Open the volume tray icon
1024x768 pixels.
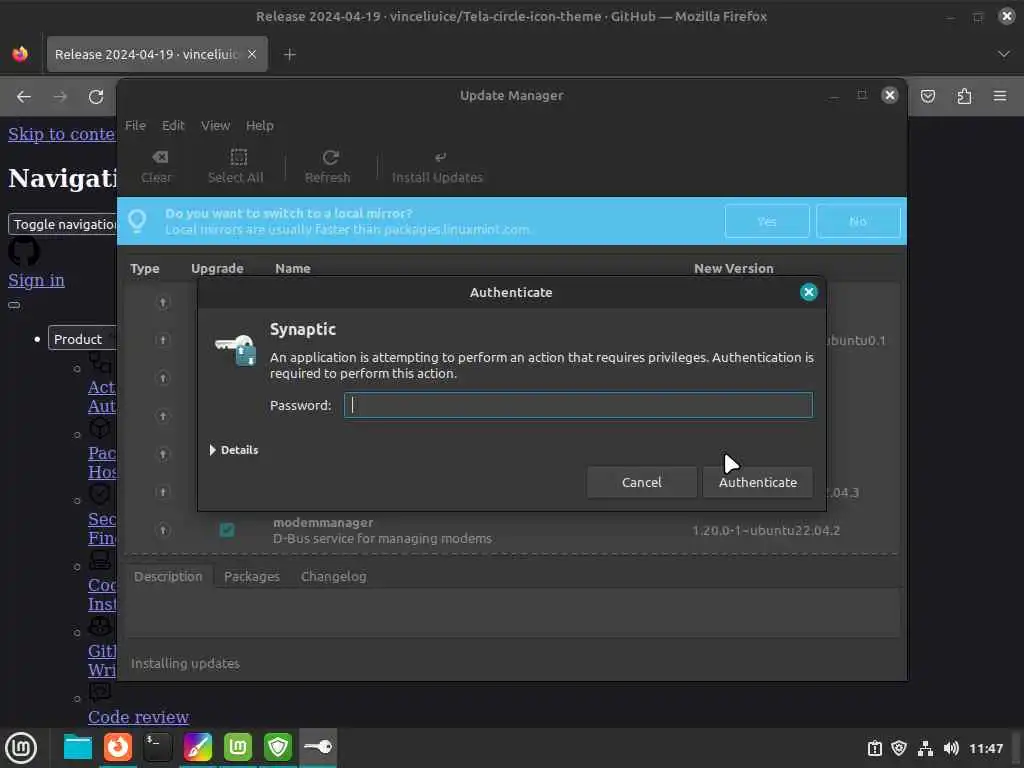(x=951, y=748)
